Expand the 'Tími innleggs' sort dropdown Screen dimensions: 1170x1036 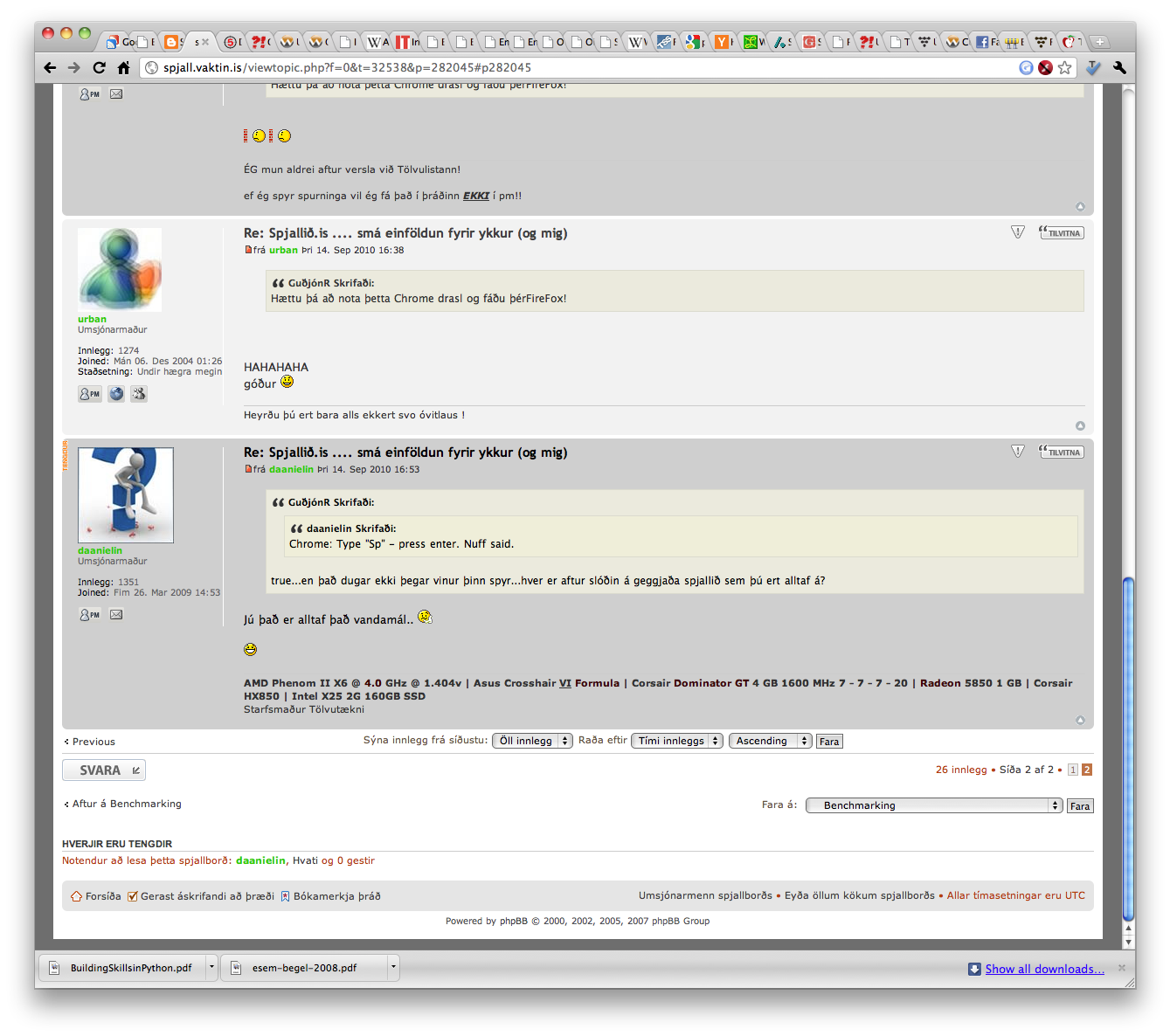pyautogui.click(x=677, y=741)
